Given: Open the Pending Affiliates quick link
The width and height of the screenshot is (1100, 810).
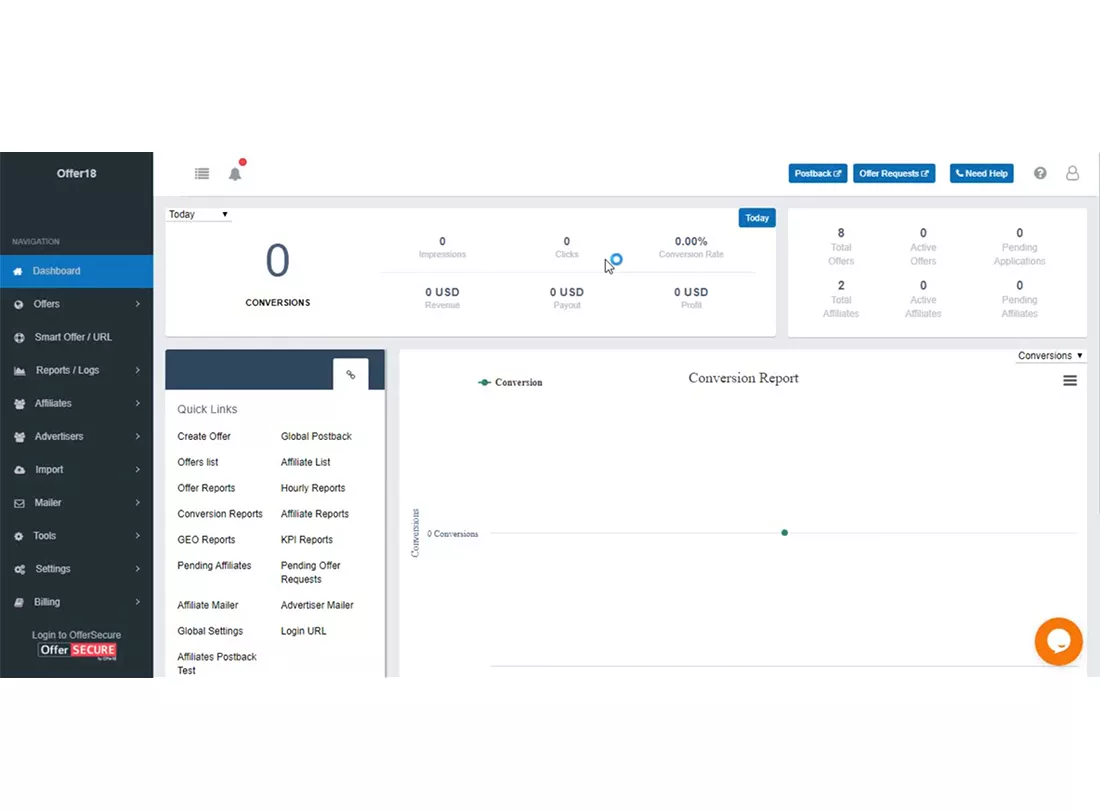Looking at the screenshot, I should 214,565.
